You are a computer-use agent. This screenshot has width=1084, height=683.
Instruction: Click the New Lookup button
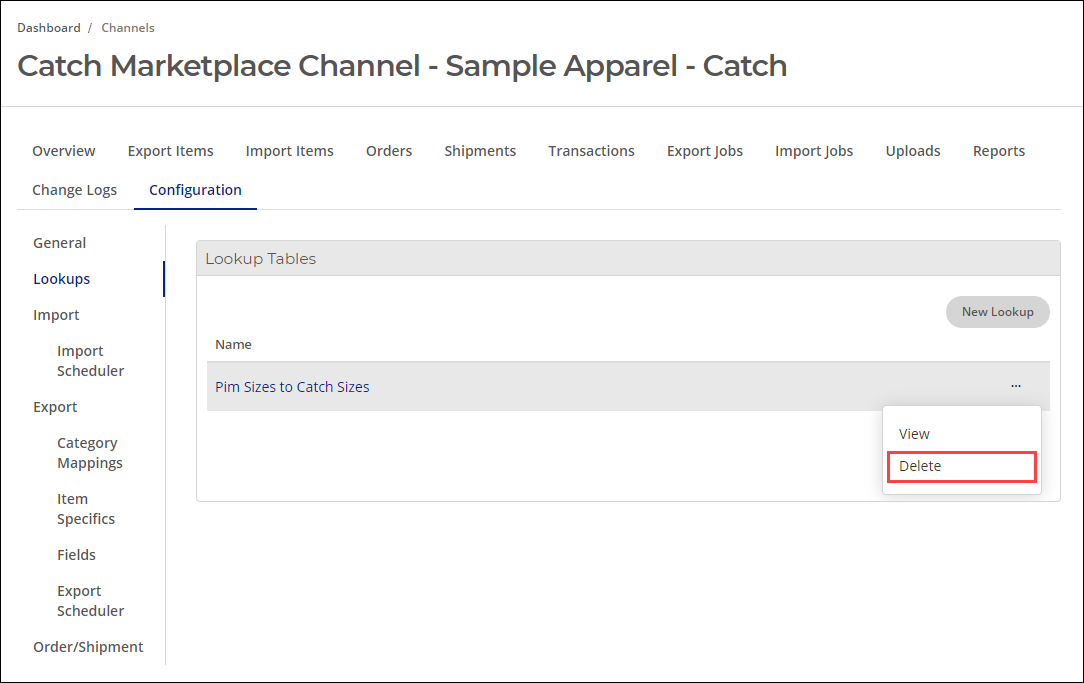(998, 312)
